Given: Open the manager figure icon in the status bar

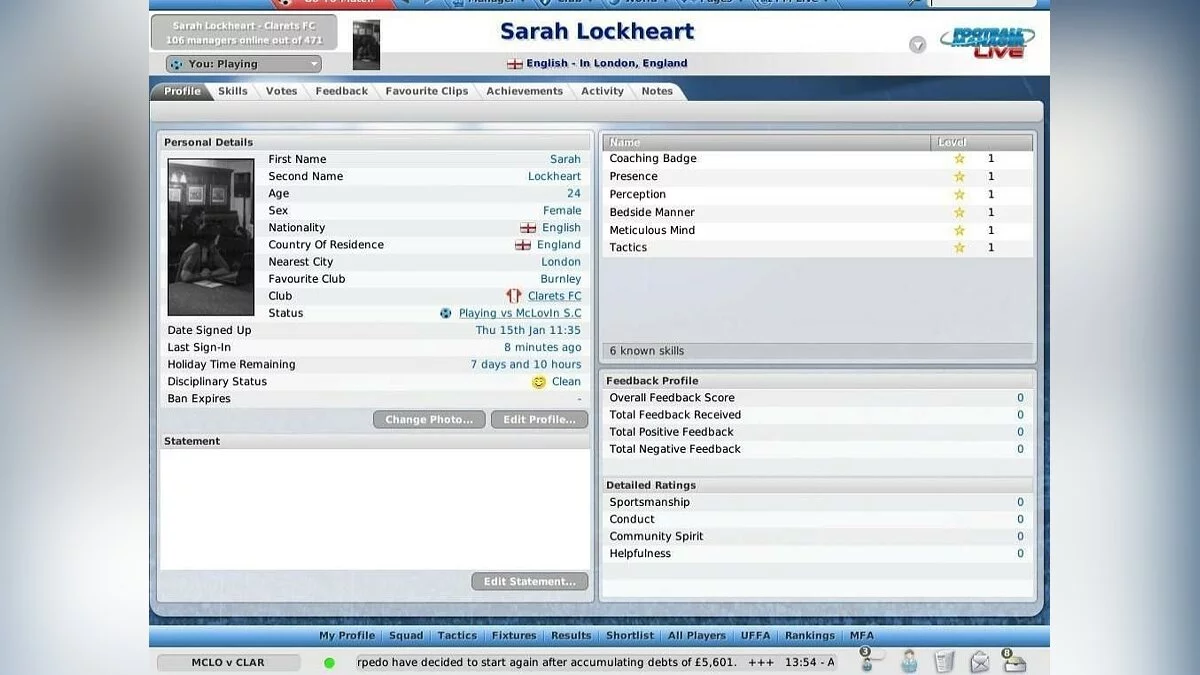Looking at the screenshot, I should click(909, 661).
